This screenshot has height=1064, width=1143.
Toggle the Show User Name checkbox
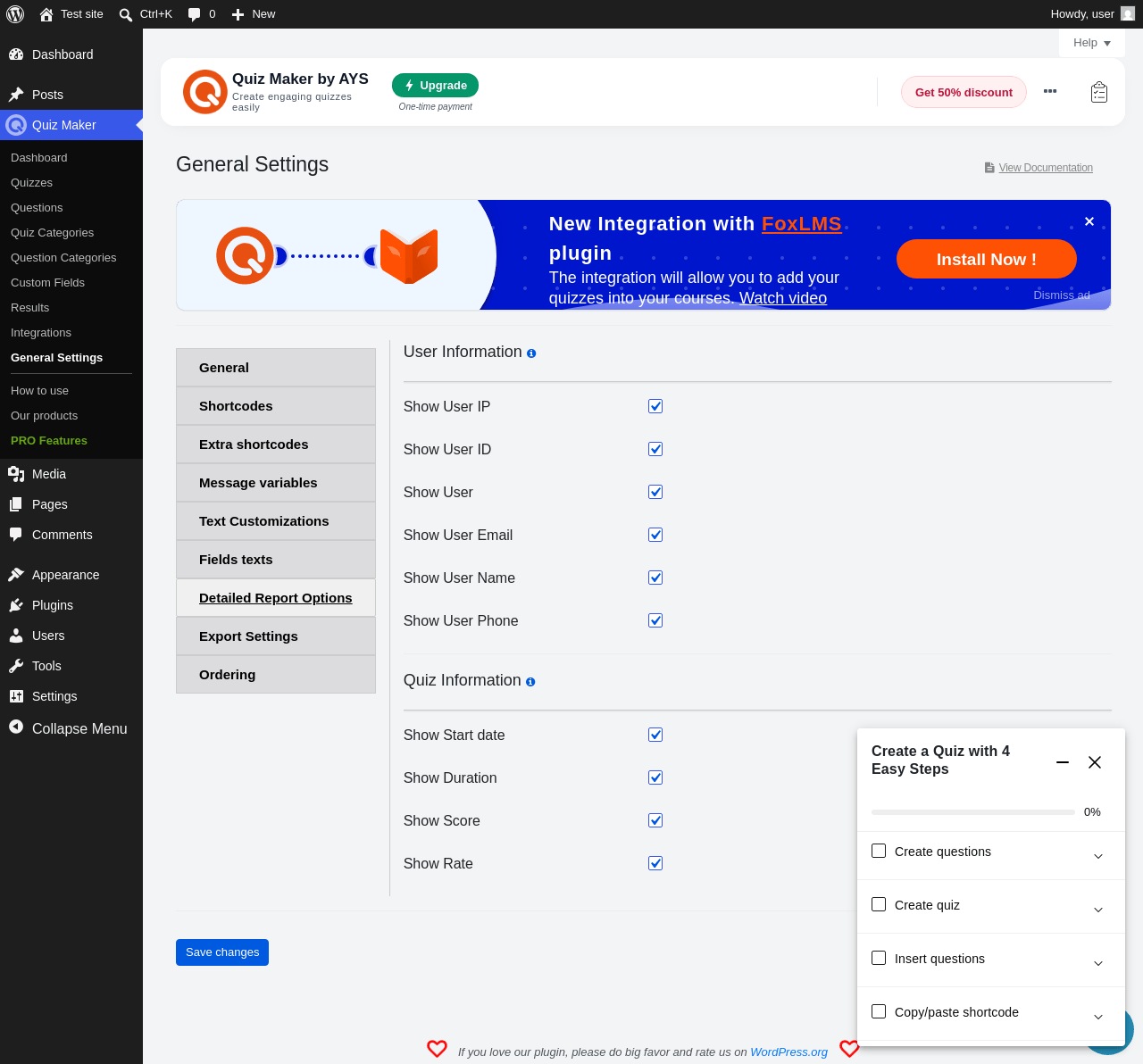(655, 578)
